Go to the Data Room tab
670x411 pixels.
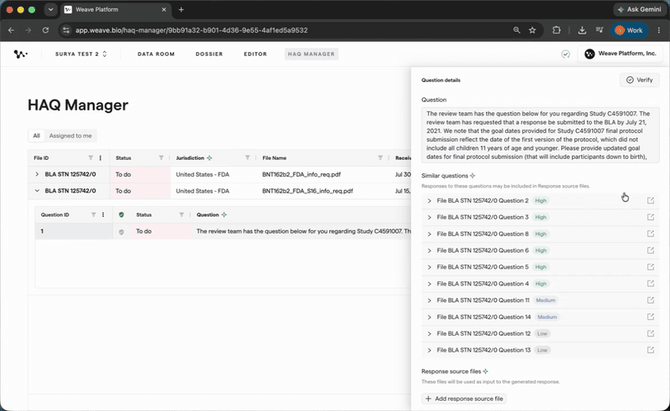coord(156,54)
